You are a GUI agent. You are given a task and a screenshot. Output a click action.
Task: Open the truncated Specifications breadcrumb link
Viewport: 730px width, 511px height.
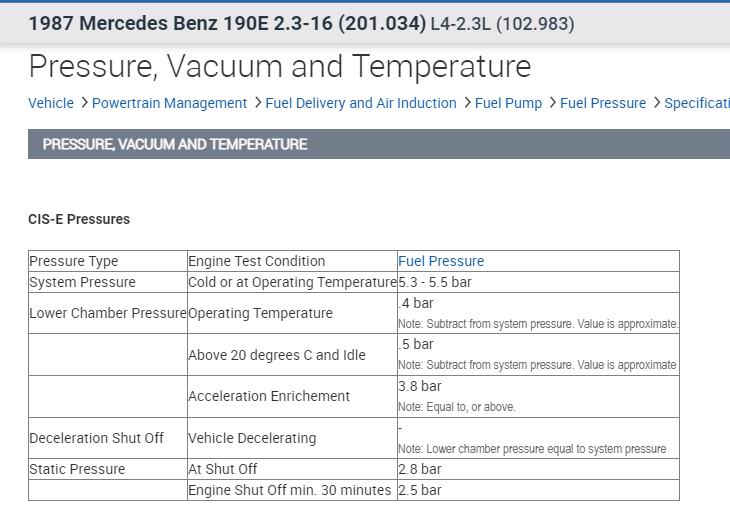pyautogui.click(x=696, y=103)
